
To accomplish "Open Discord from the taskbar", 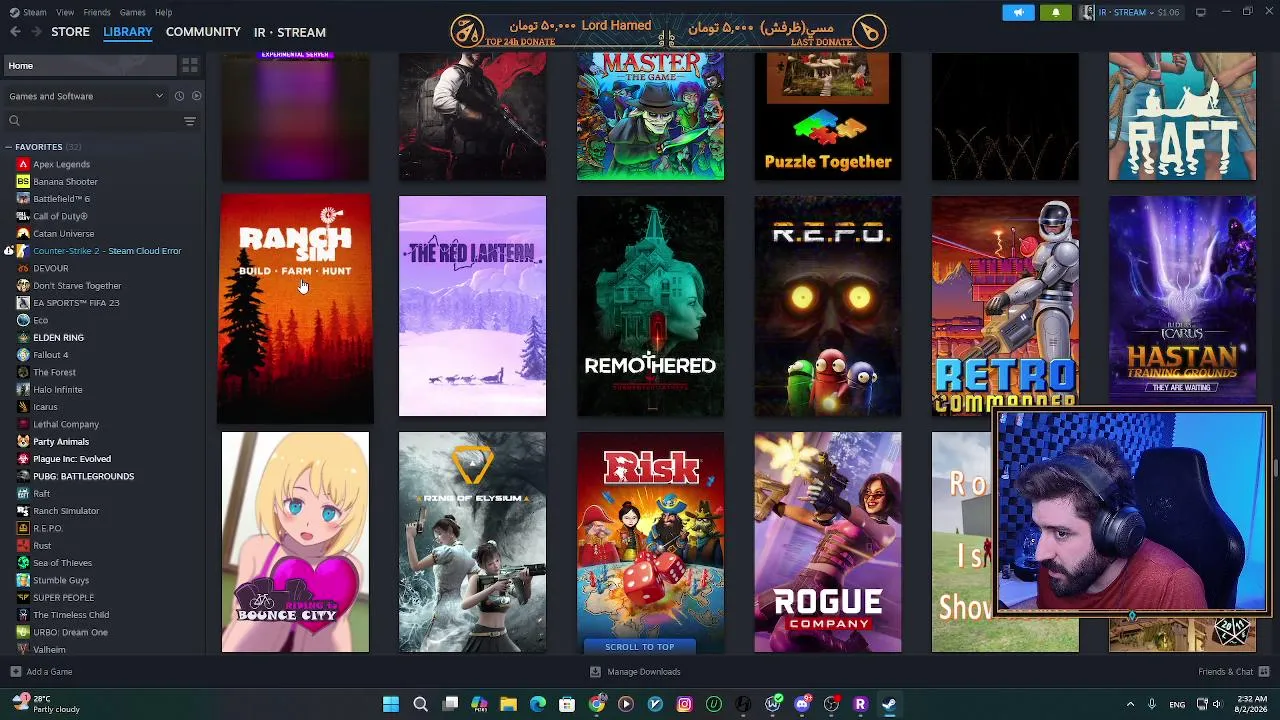I will pyautogui.click(x=801, y=704).
